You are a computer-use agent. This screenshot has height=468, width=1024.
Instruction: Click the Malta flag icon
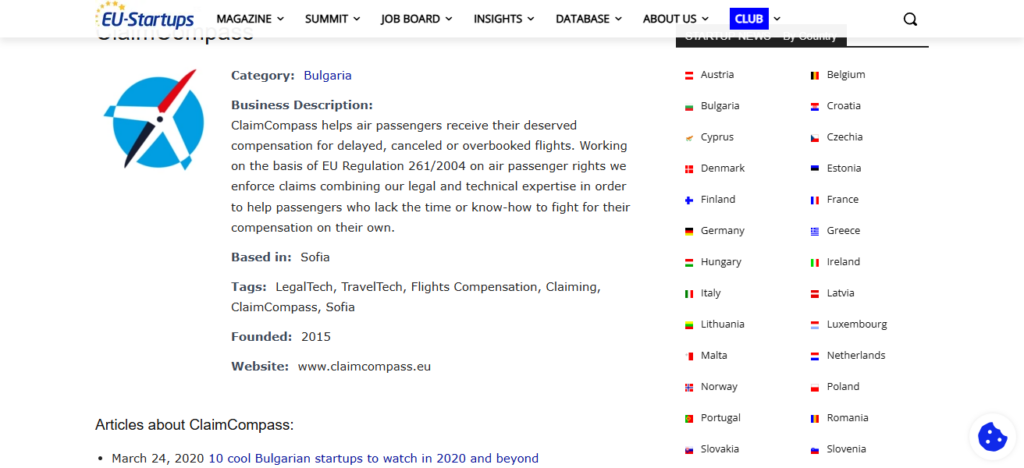tap(688, 356)
